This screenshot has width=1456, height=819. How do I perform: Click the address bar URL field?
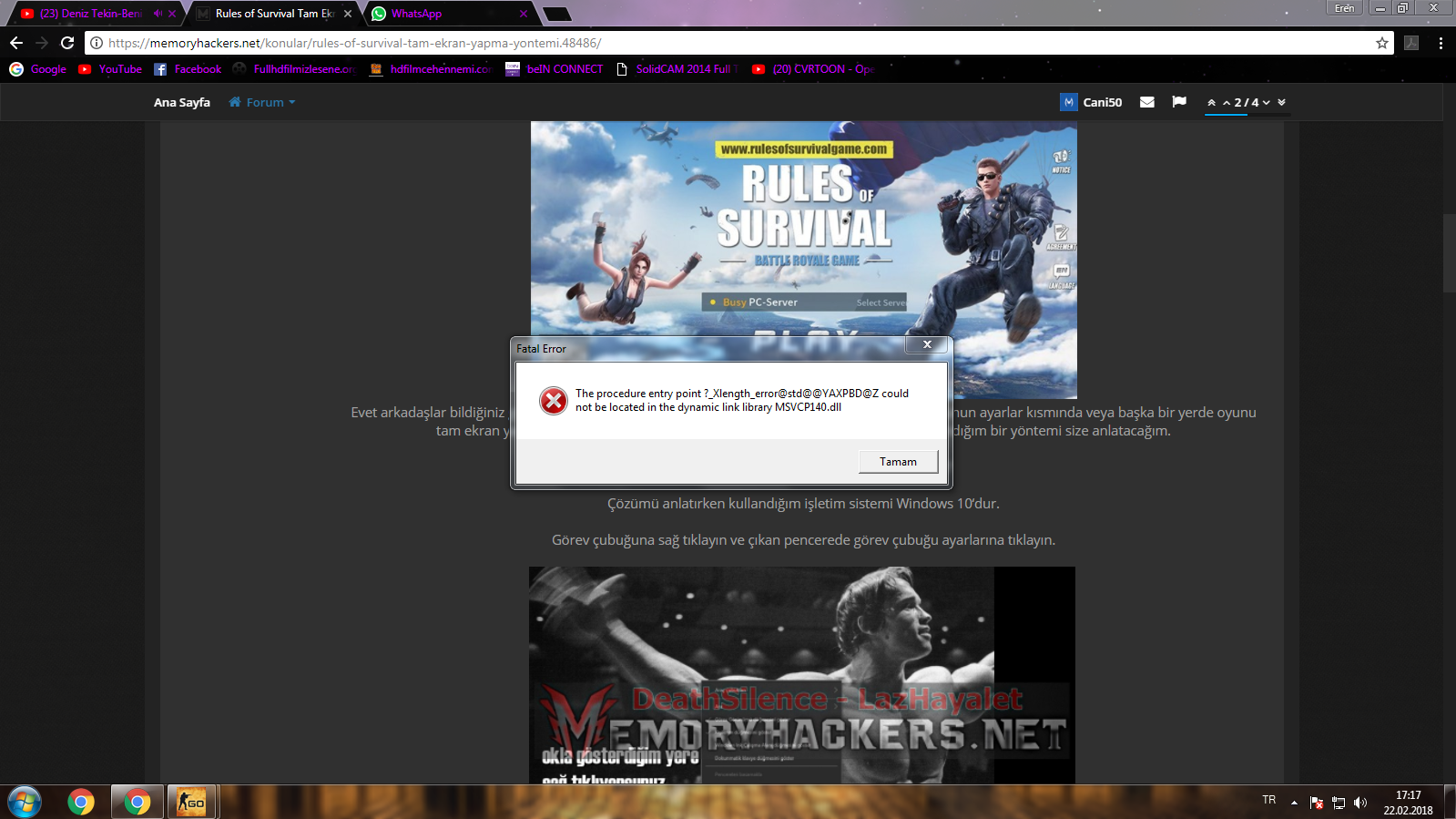coord(738,43)
